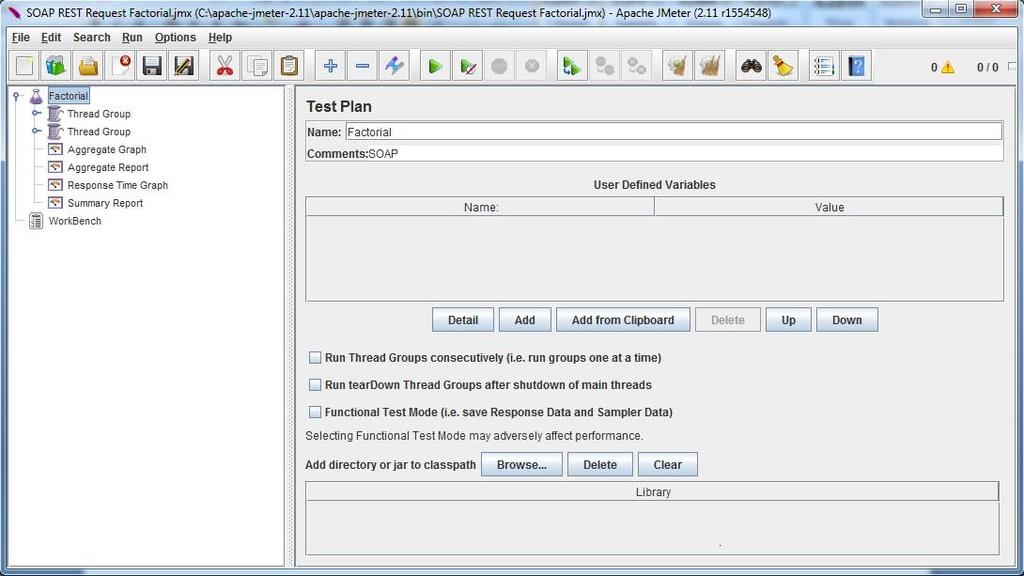Click the Toggle enable/disable toolbar icon

click(x=394, y=66)
